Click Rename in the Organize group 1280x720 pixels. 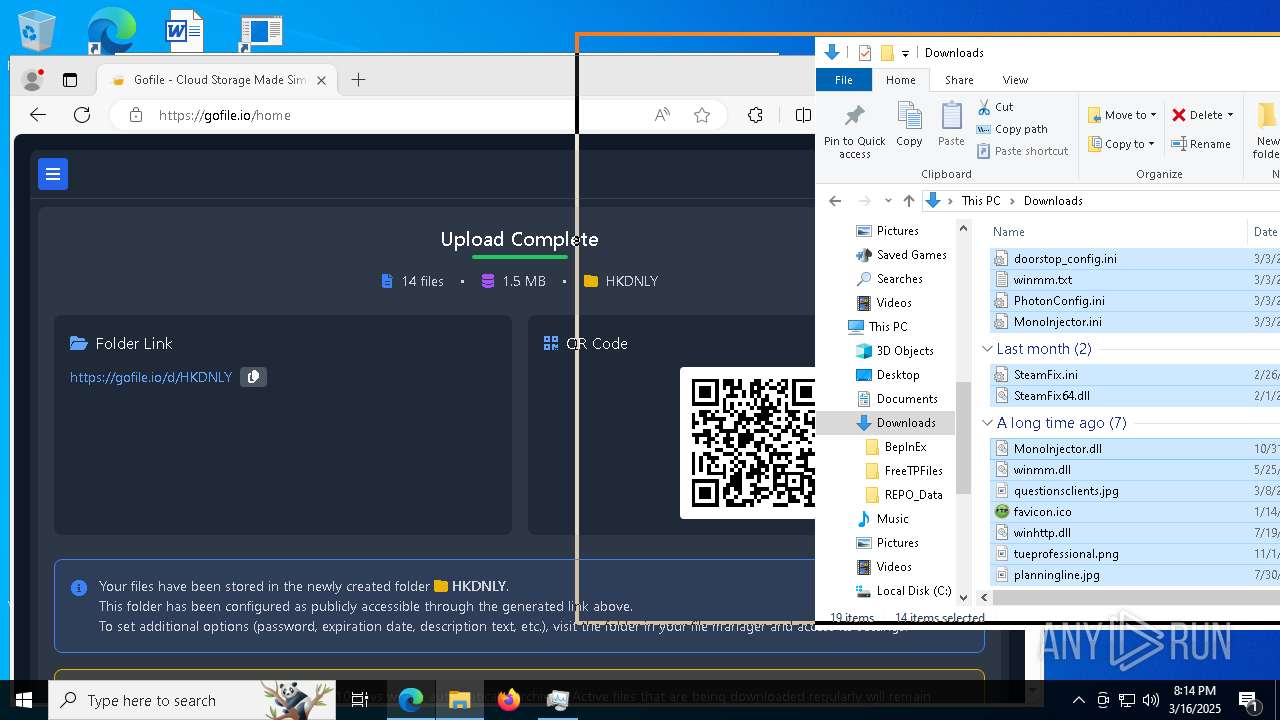coord(1201,144)
